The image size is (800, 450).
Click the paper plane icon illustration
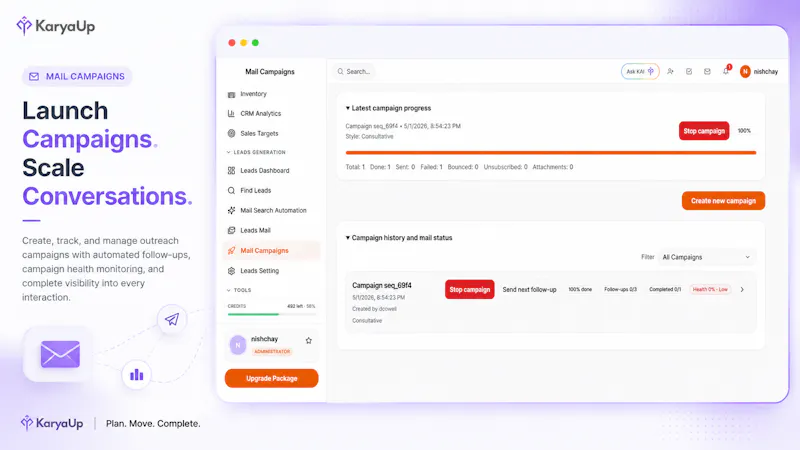[172, 319]
